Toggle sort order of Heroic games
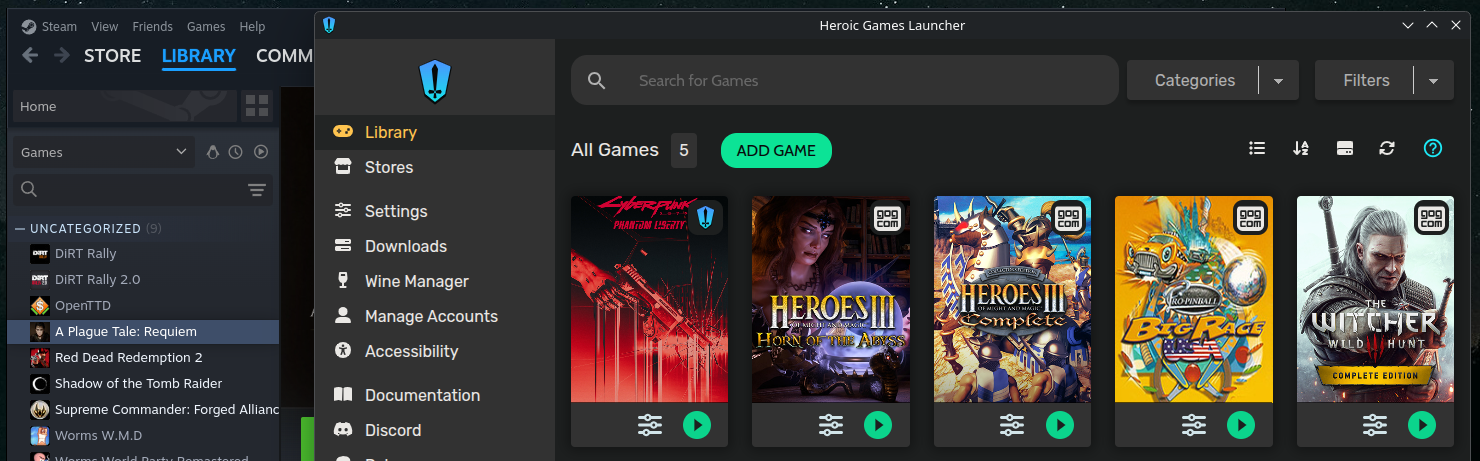 click(x=1300, y=148)
